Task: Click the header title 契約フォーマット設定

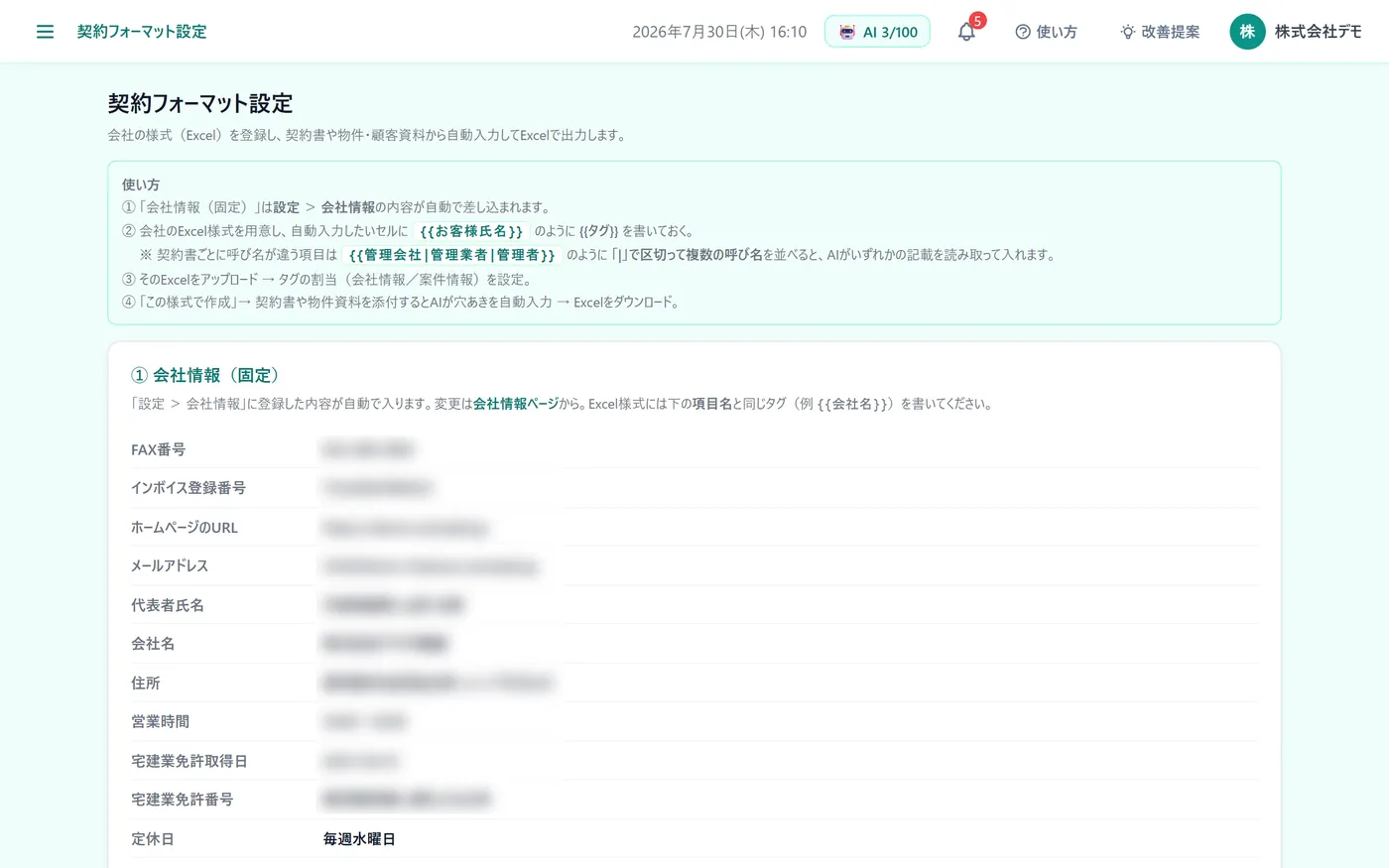Action: [x=142, y=32]
